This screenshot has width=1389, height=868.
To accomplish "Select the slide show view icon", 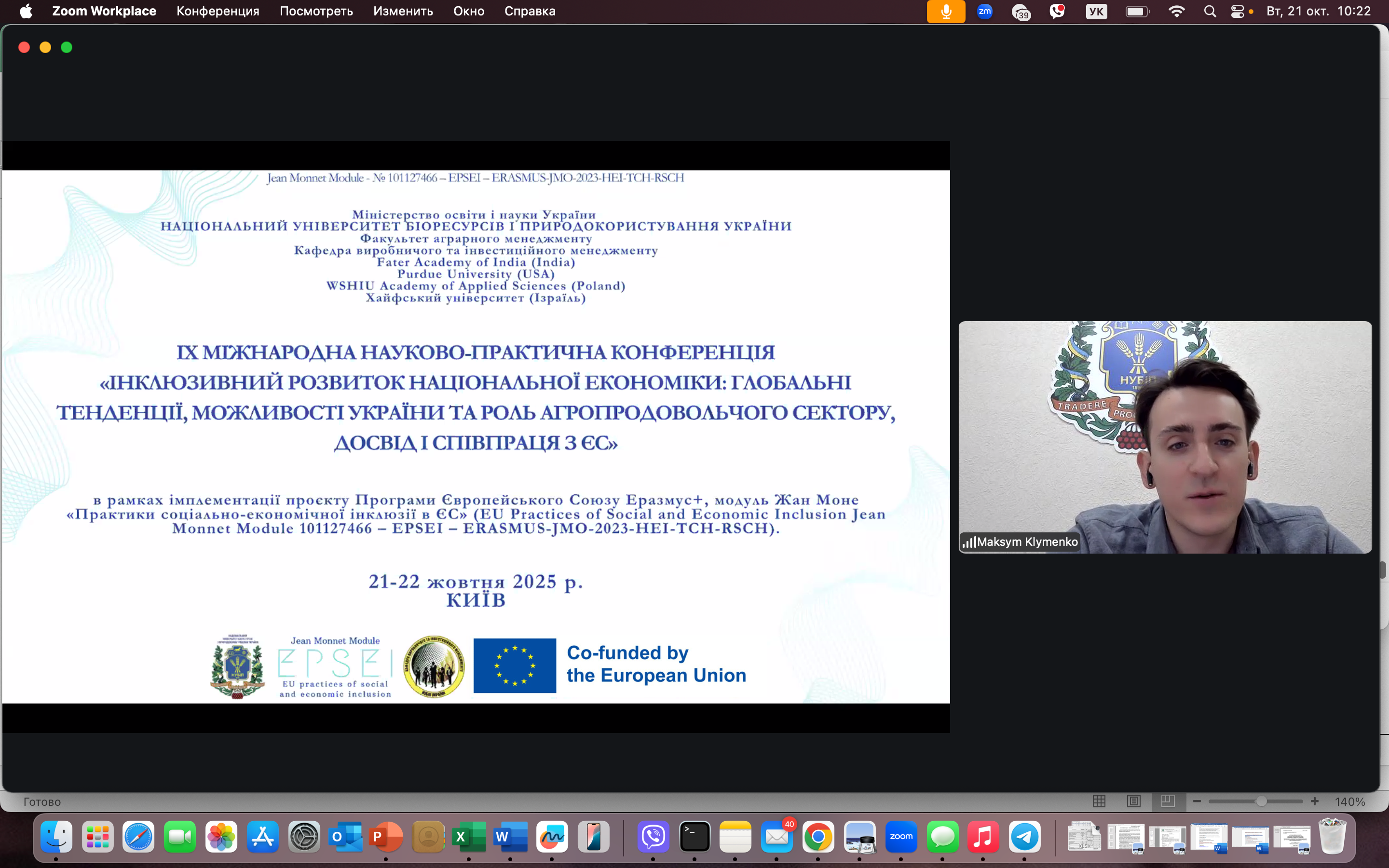I will 1168,801.
